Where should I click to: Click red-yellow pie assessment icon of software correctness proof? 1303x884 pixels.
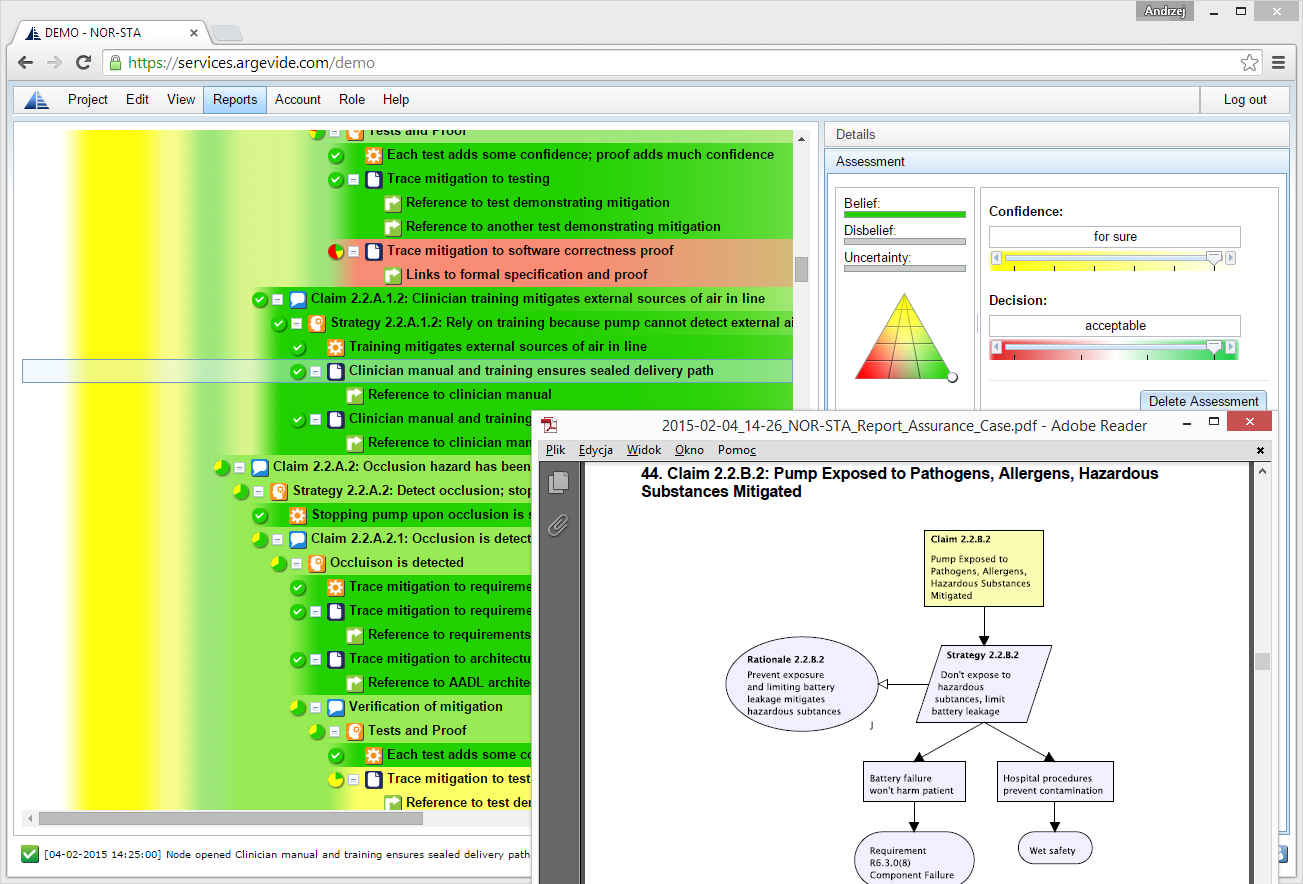(x=336, y=251)
